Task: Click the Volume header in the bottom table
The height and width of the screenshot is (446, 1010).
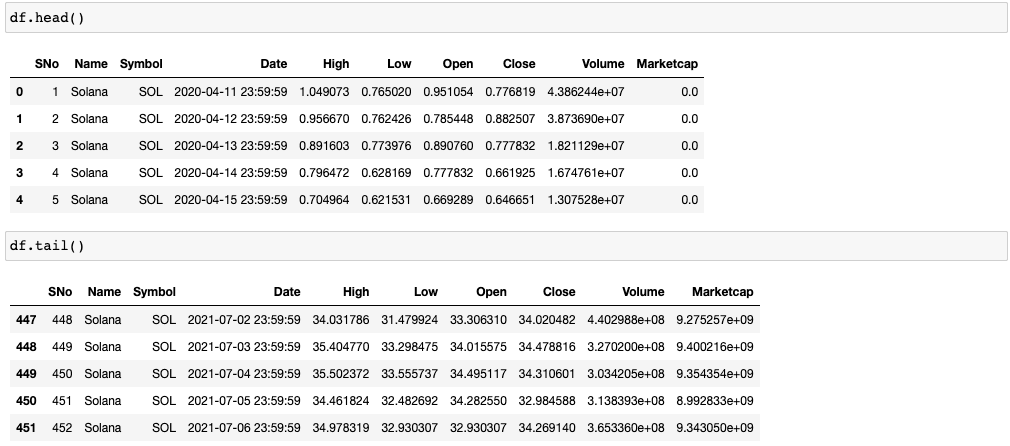Action: click(x=643, y=292)
